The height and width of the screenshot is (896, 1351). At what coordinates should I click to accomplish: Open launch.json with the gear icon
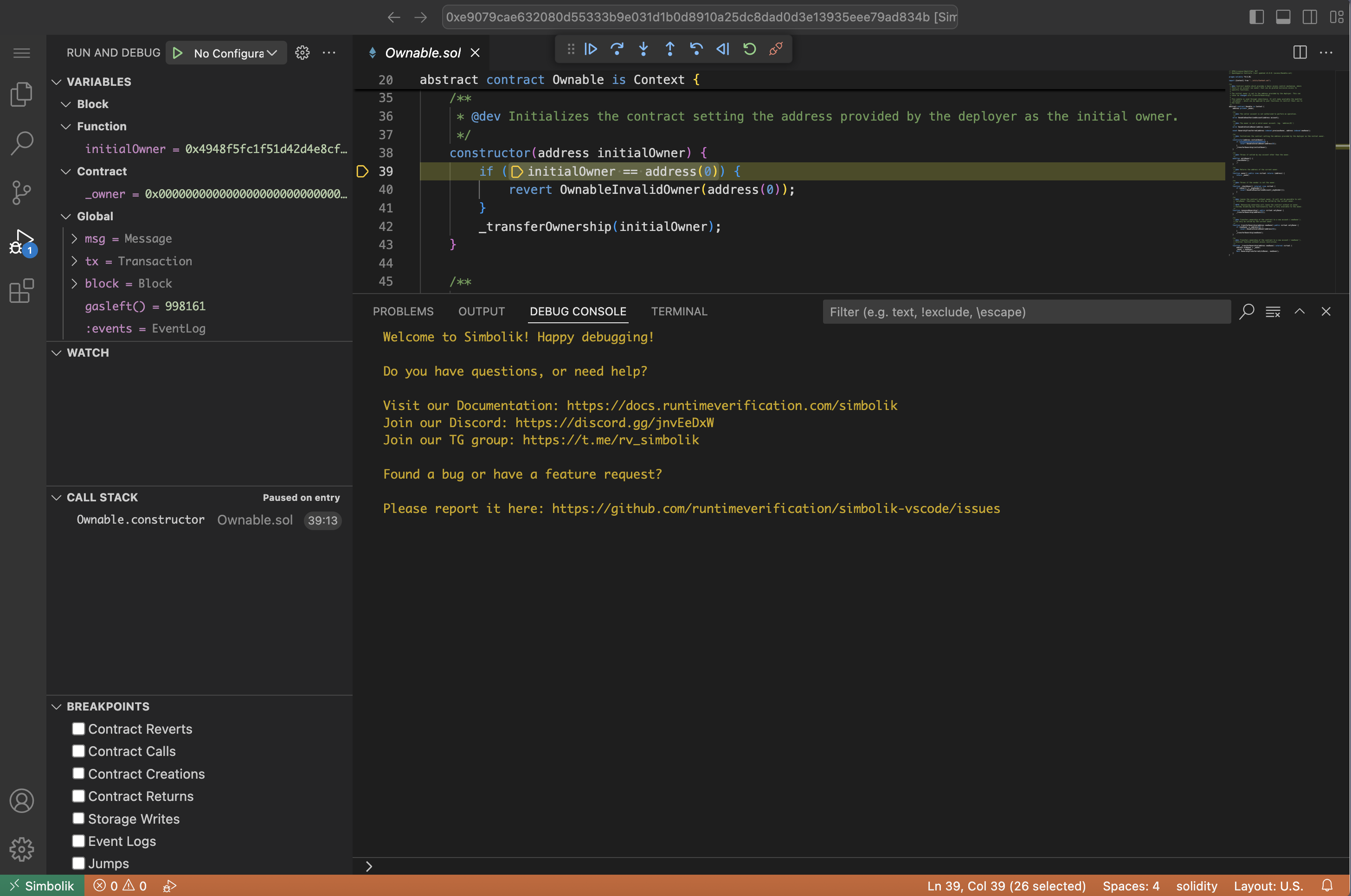(302, 53)
